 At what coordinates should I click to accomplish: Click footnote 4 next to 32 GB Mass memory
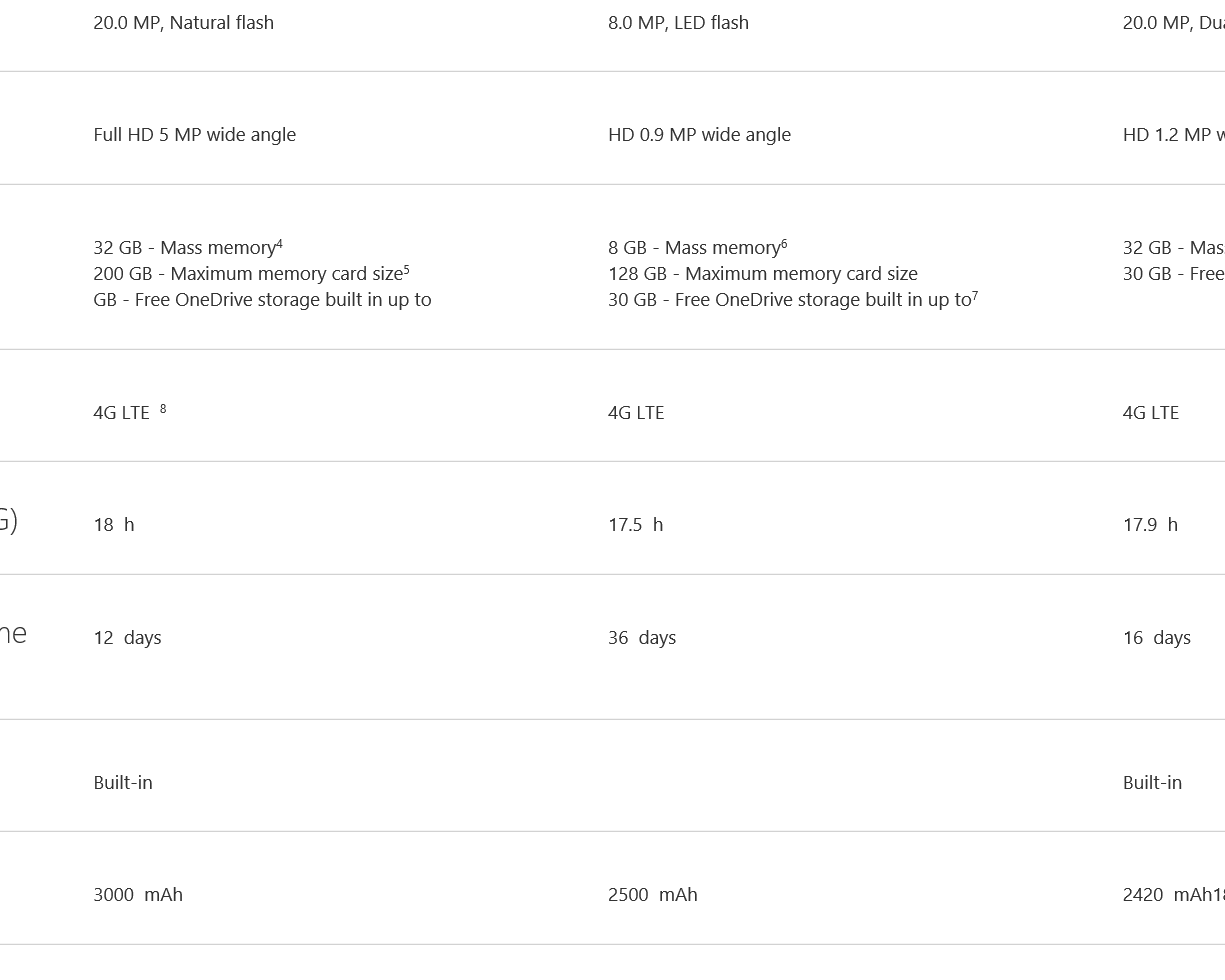click(x=279, y=243)
